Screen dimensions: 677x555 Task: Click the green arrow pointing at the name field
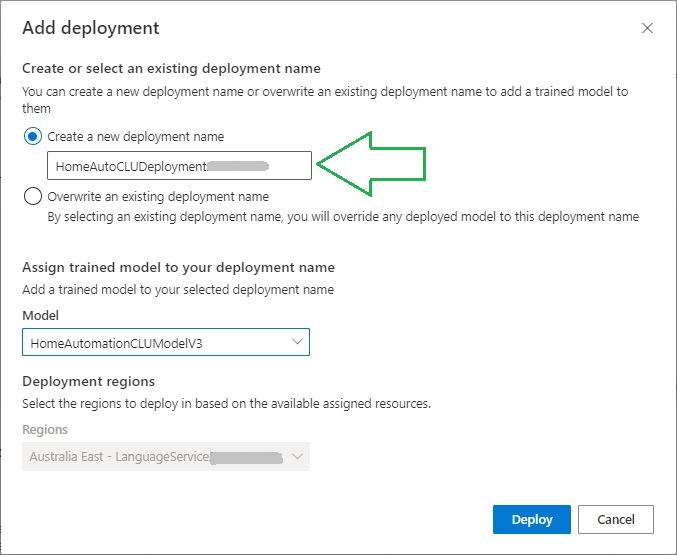point(375,163)
